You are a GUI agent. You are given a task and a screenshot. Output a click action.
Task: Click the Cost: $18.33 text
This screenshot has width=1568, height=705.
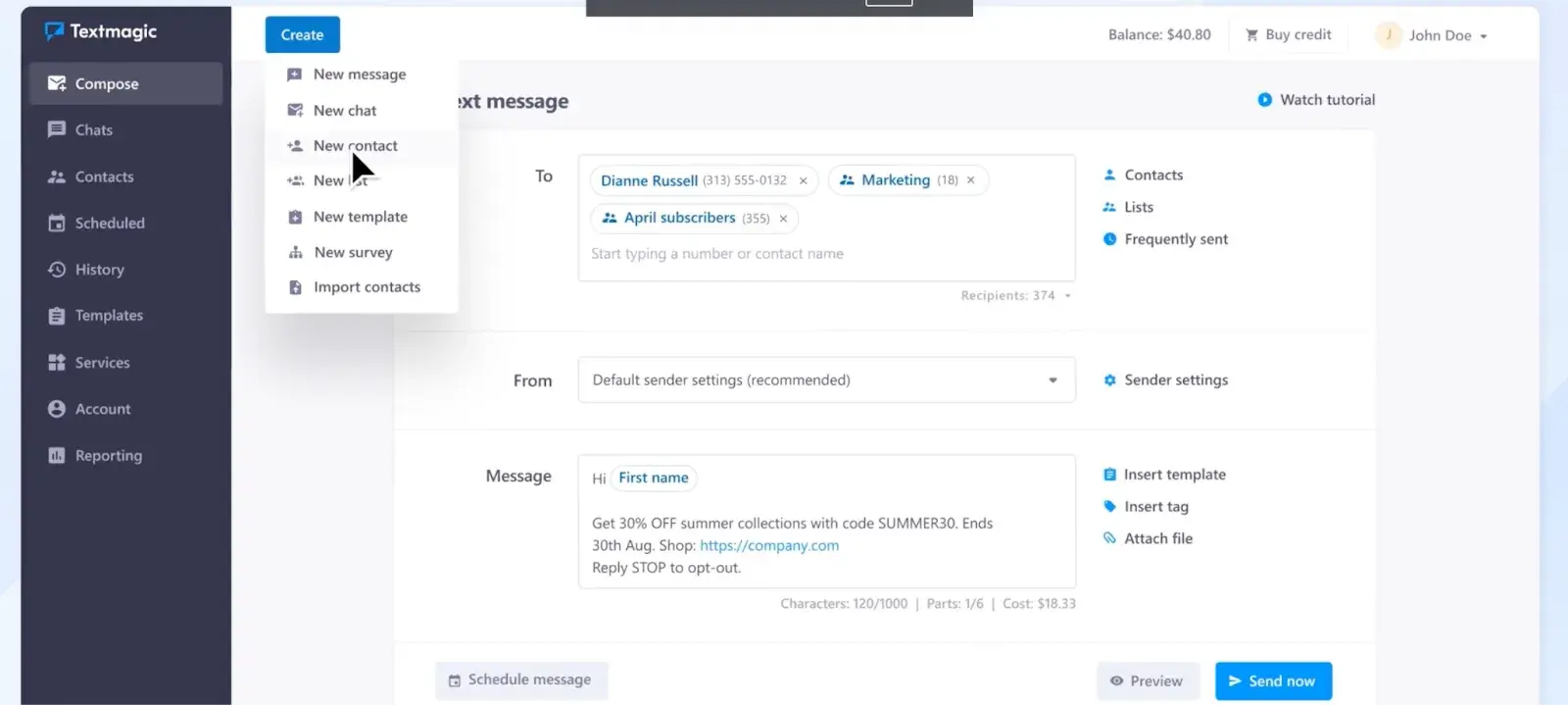coord(1039,604)
